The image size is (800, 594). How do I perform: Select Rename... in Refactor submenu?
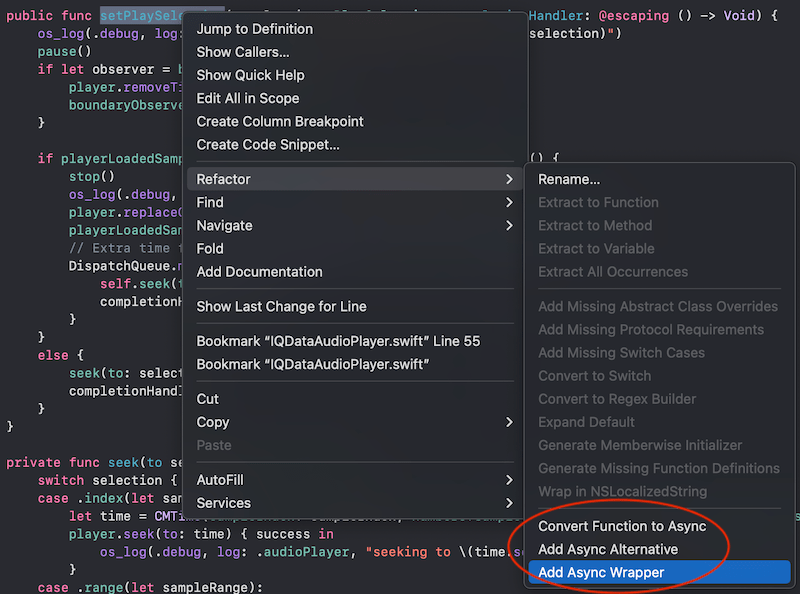point(569,179)
